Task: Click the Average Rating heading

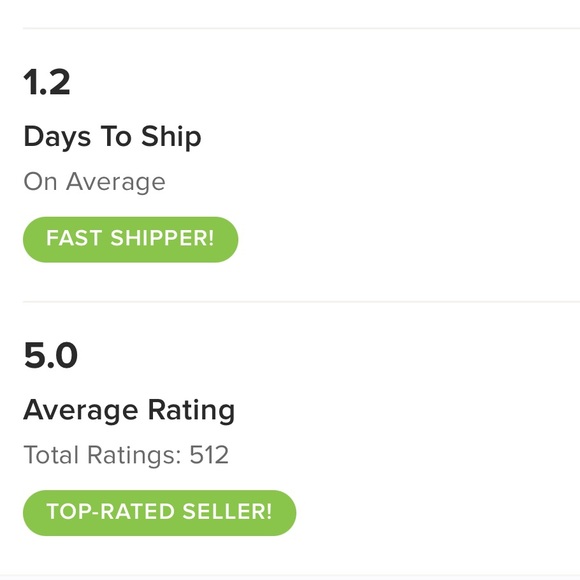Action: pyautogui.click(x=129, y=411)
